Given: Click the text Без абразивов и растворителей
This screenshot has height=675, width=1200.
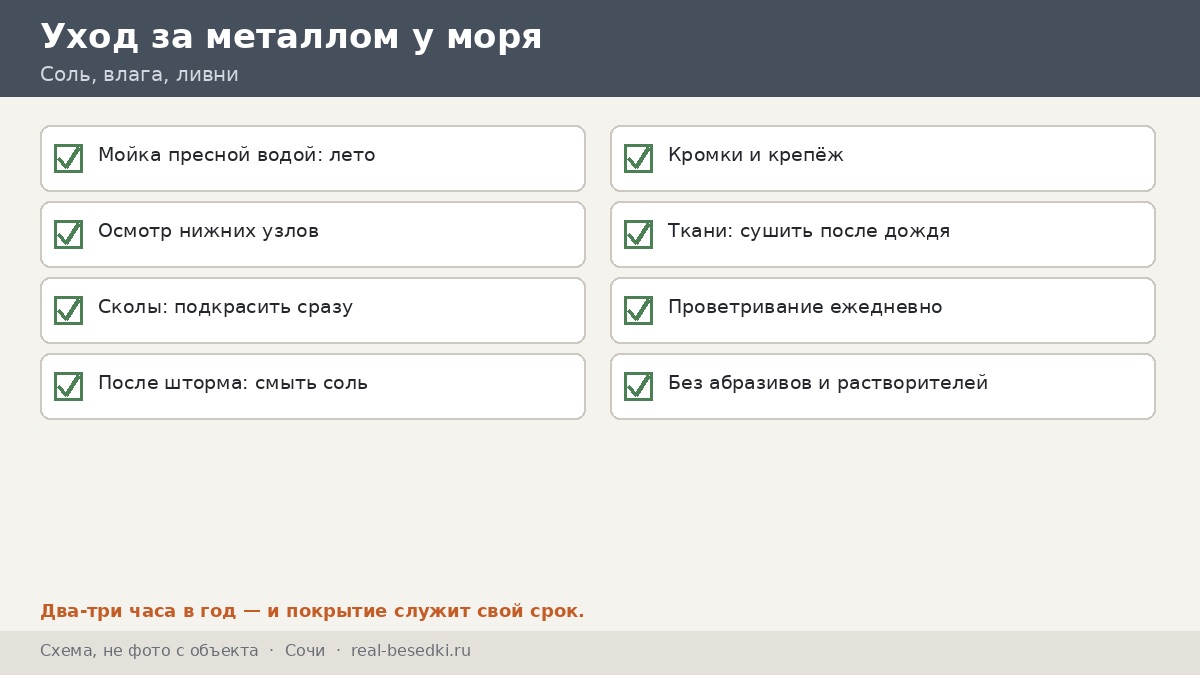Looking at the screenshot, I should 828,384.
